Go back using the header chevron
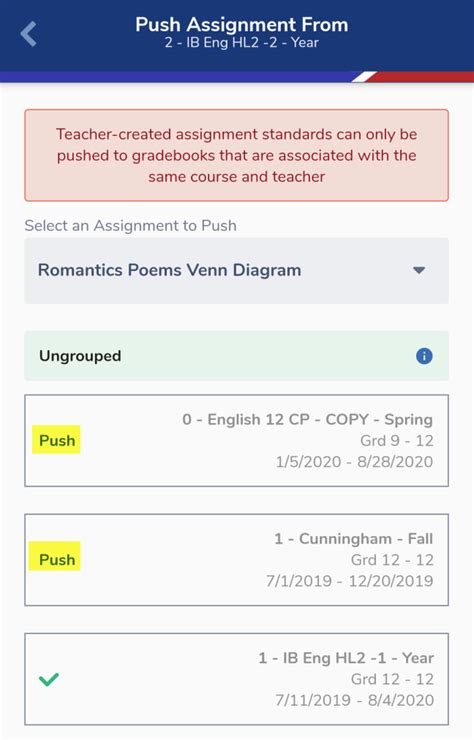Image resolution: width=474 pixels, height=740 pixels. click(x=28, y=34)
